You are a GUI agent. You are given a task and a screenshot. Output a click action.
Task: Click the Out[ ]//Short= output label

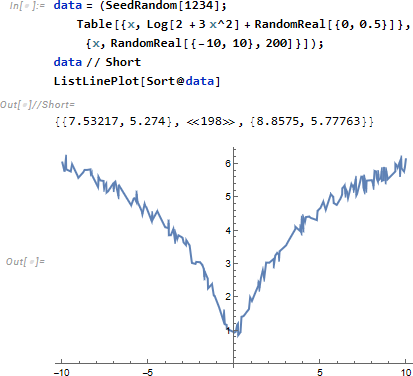pyautogui.click(x=38, y=105)
